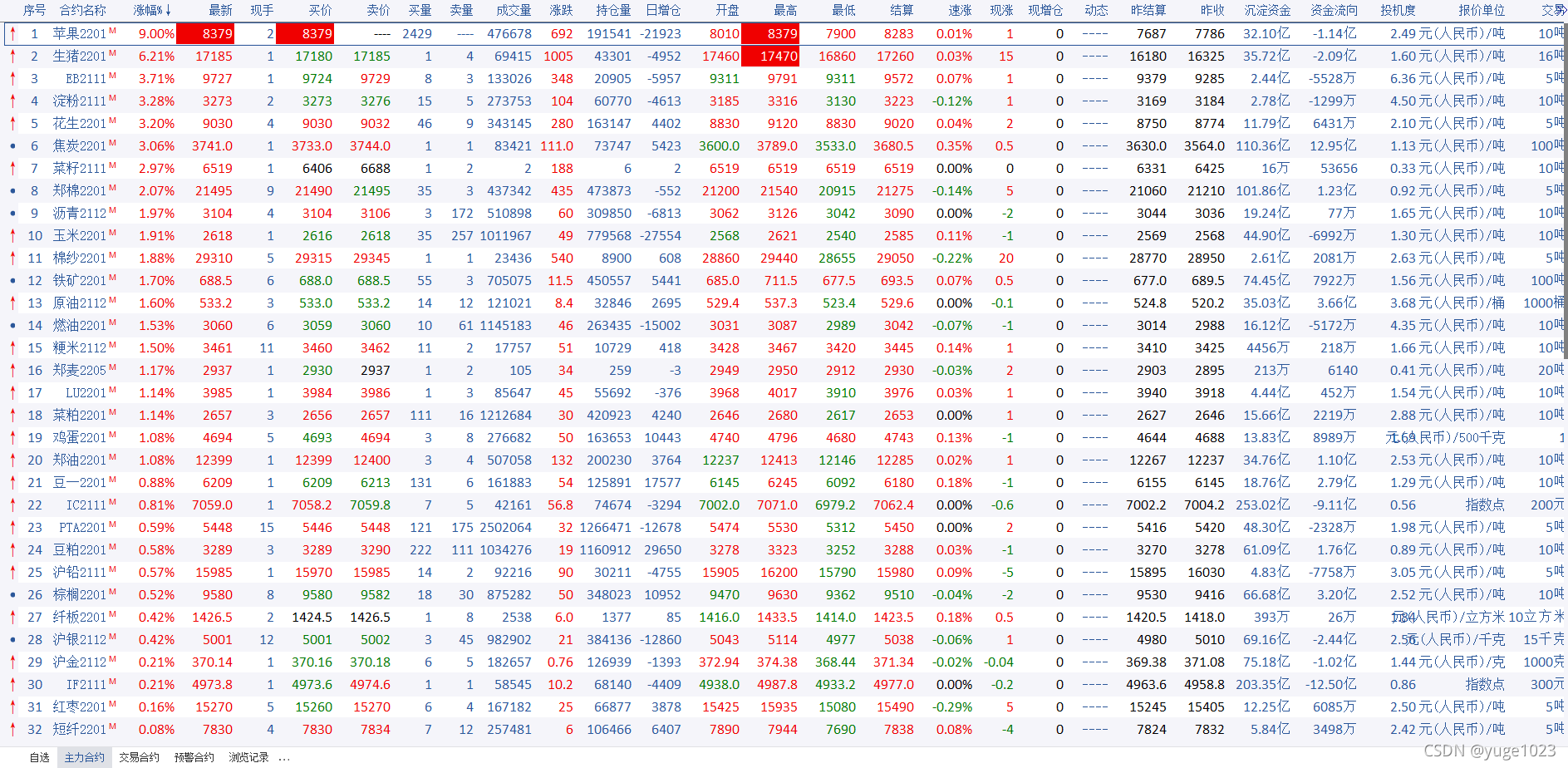Select the 原油2112 contract name
This screenshot has width=1568, height=768.
click(x=80, y=303)
